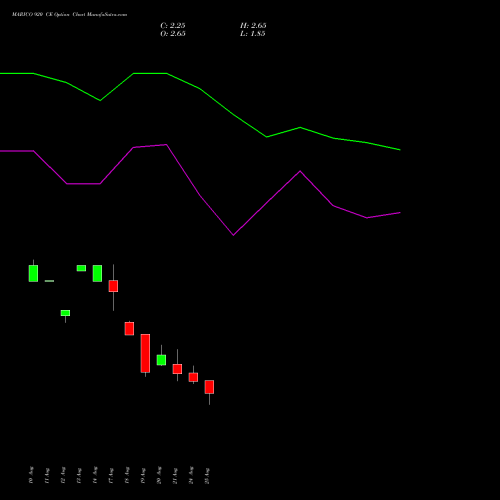Click the close value C: 2.25

[173, 26]
